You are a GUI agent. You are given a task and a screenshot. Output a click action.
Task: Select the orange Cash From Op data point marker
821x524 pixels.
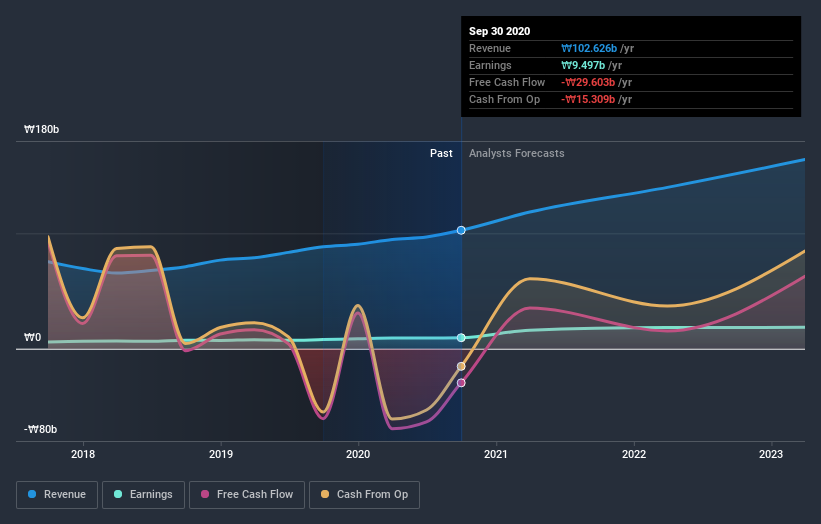pyautogui.click(x=461, y=366)
